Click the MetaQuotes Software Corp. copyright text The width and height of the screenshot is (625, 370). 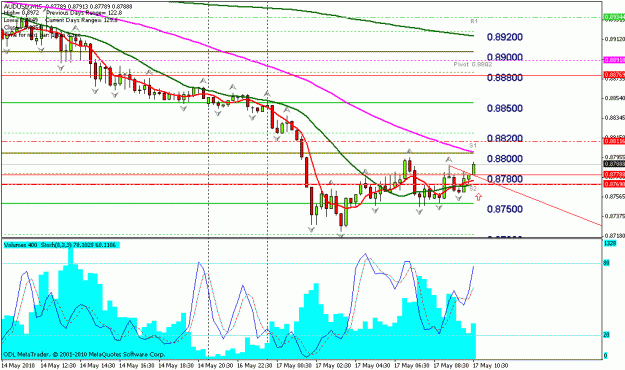(84, 354)
